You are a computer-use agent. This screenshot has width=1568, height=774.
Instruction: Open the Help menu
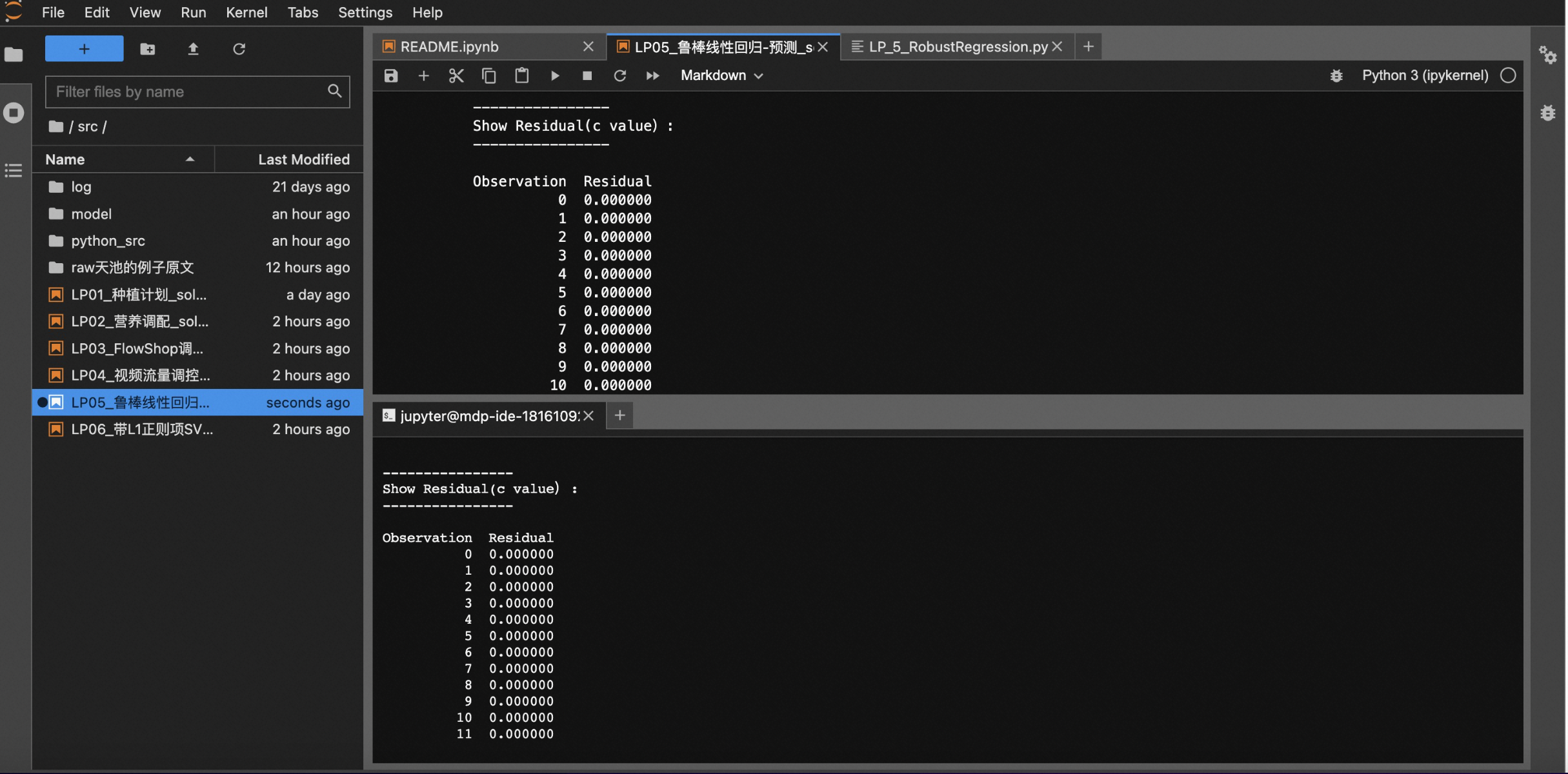[427, 12]
